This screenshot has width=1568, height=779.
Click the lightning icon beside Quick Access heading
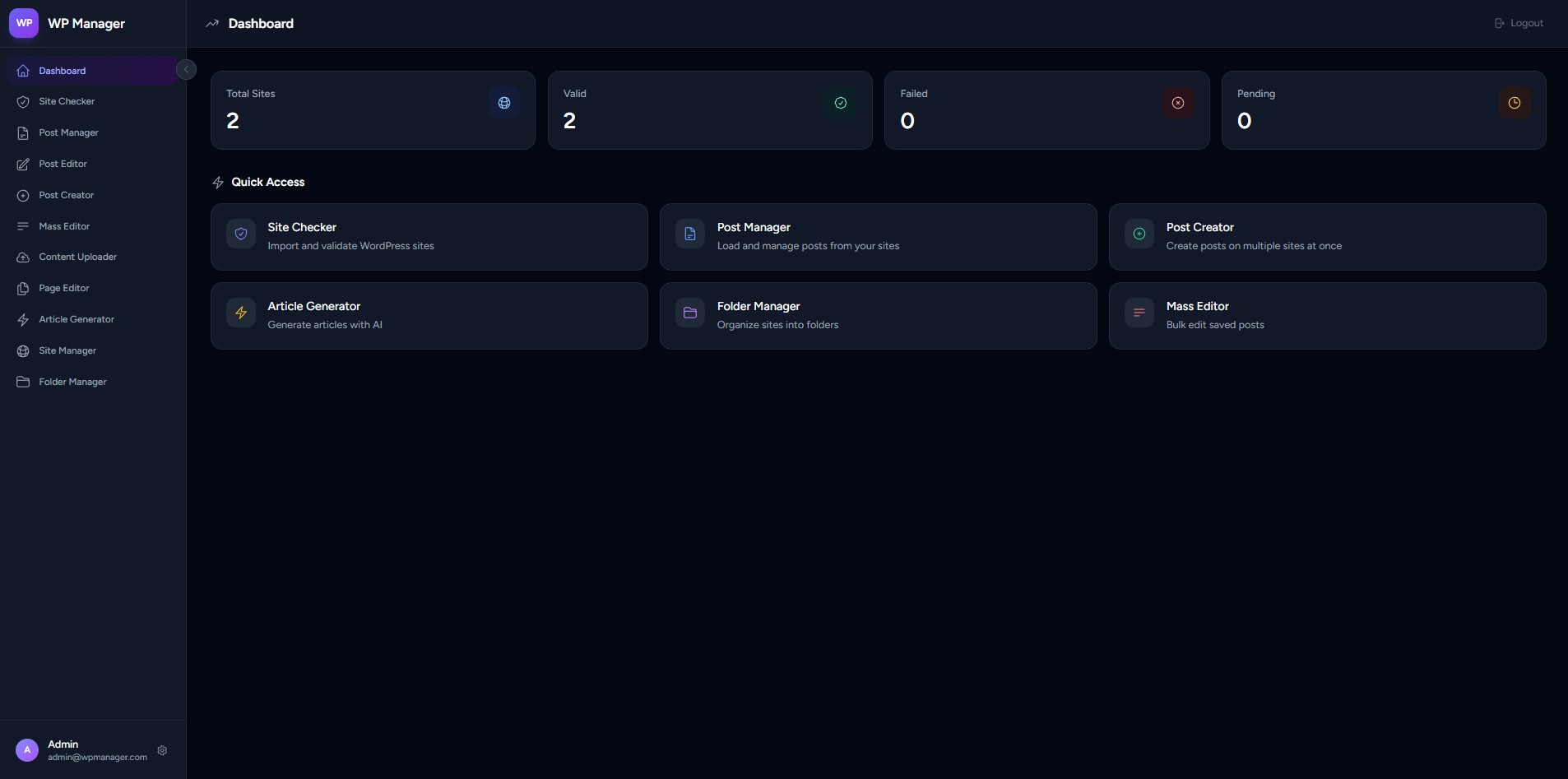pyautogui.click(x=218, y=182)
